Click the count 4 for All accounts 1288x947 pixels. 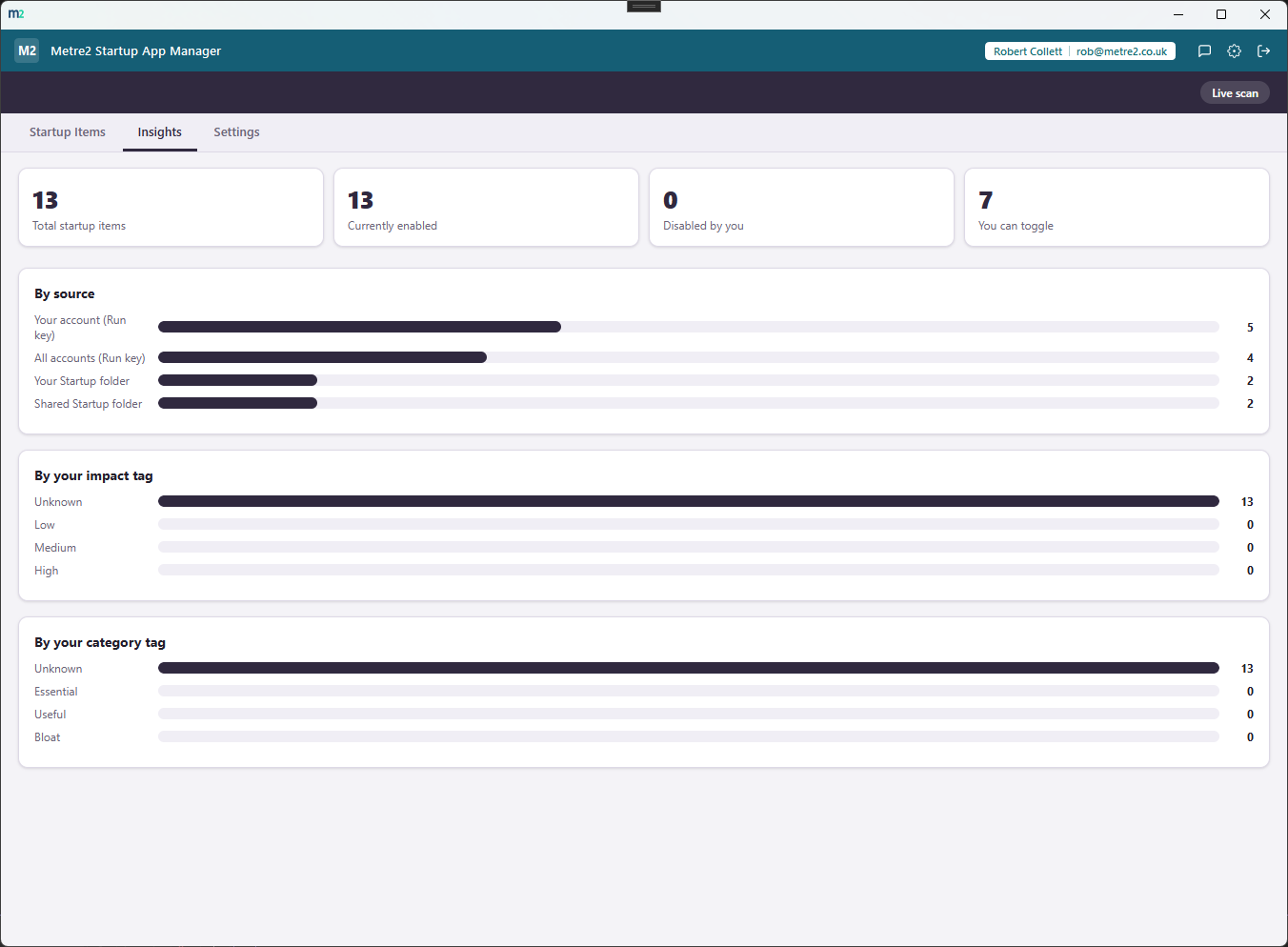click(x=1250, y=358)
